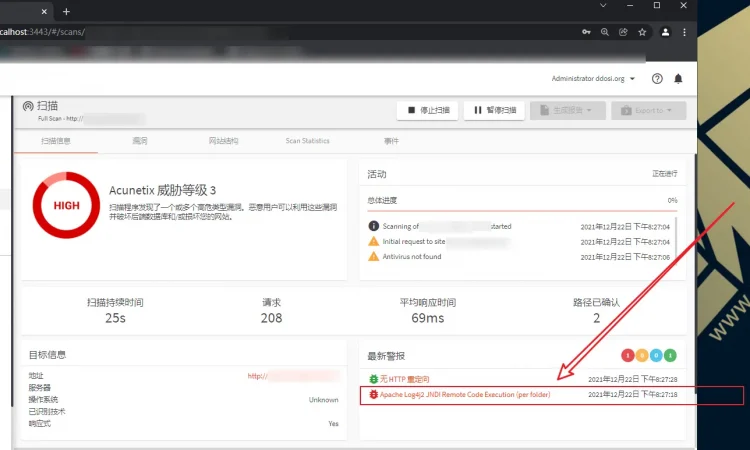This screenshot has width=750, height=450.
Task: Click the zoom magnifier icon in address bar
Action: [x=605, y=32]
